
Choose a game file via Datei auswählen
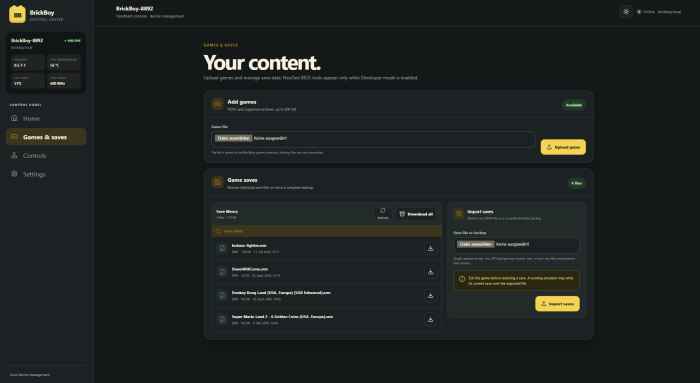click(x=233, y=138)
